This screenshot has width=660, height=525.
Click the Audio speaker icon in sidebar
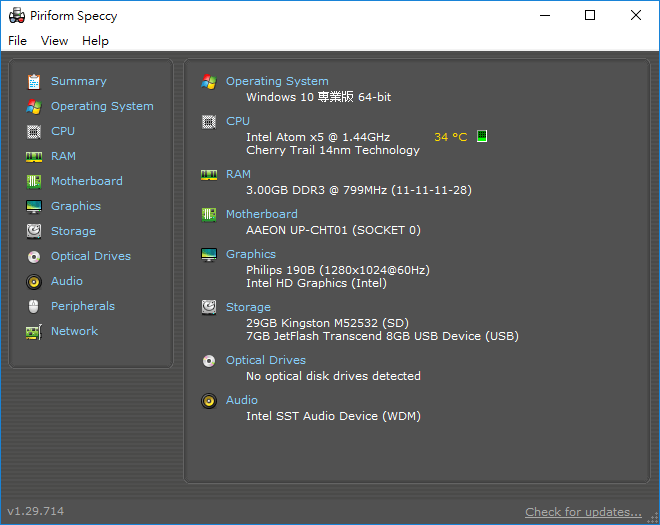tap(34, 281)
